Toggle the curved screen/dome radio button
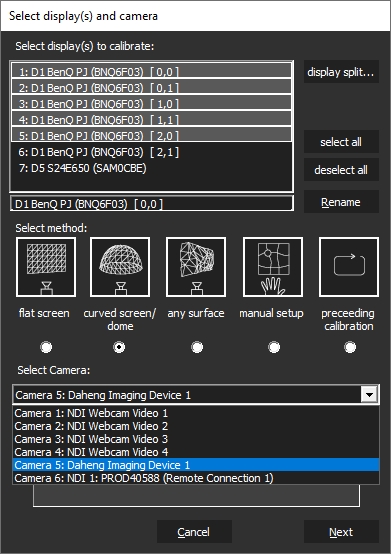 click(119, 347)
